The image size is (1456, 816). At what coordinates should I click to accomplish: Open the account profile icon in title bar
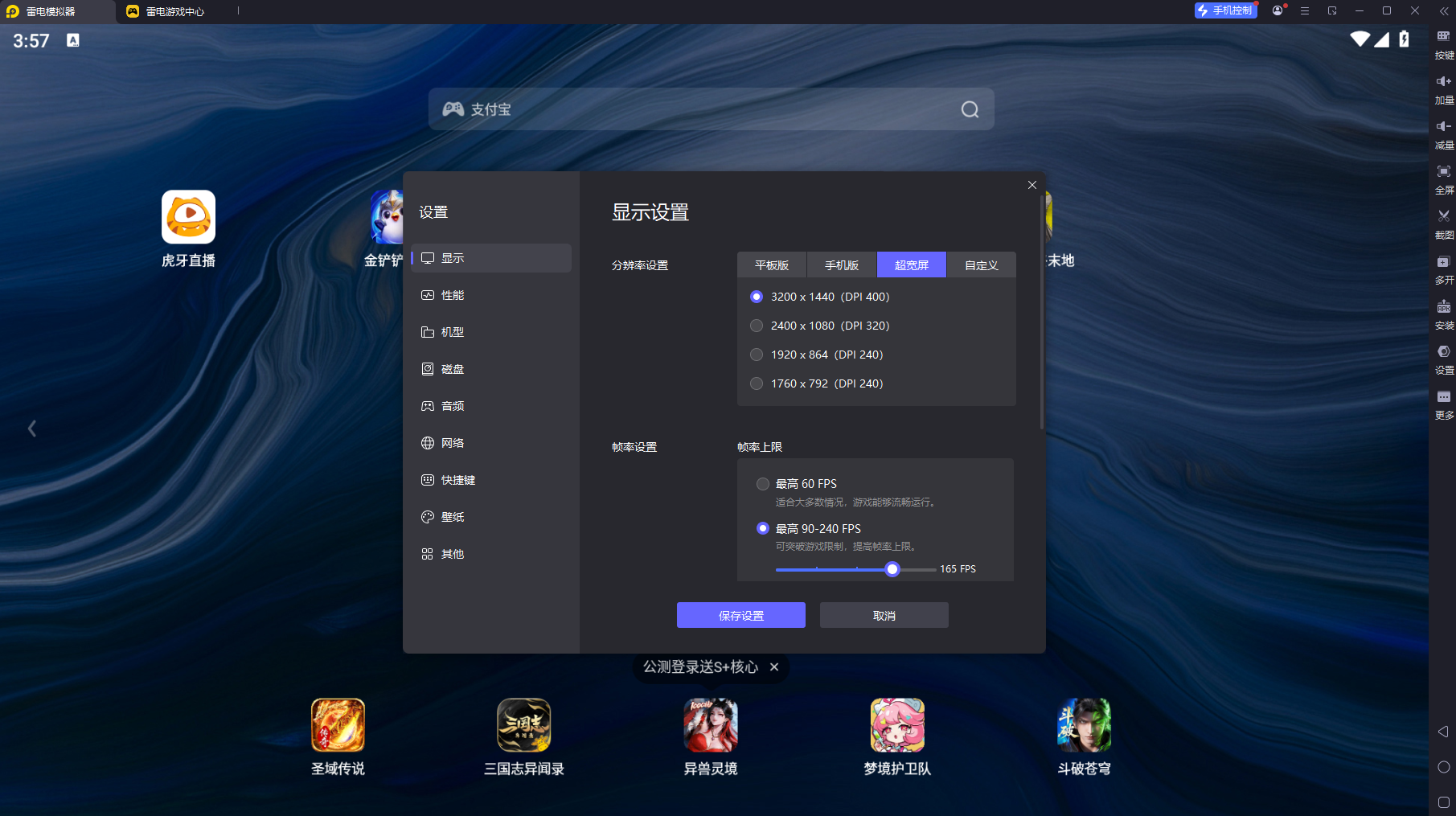pyautogui.click(x=1278, y=10)
